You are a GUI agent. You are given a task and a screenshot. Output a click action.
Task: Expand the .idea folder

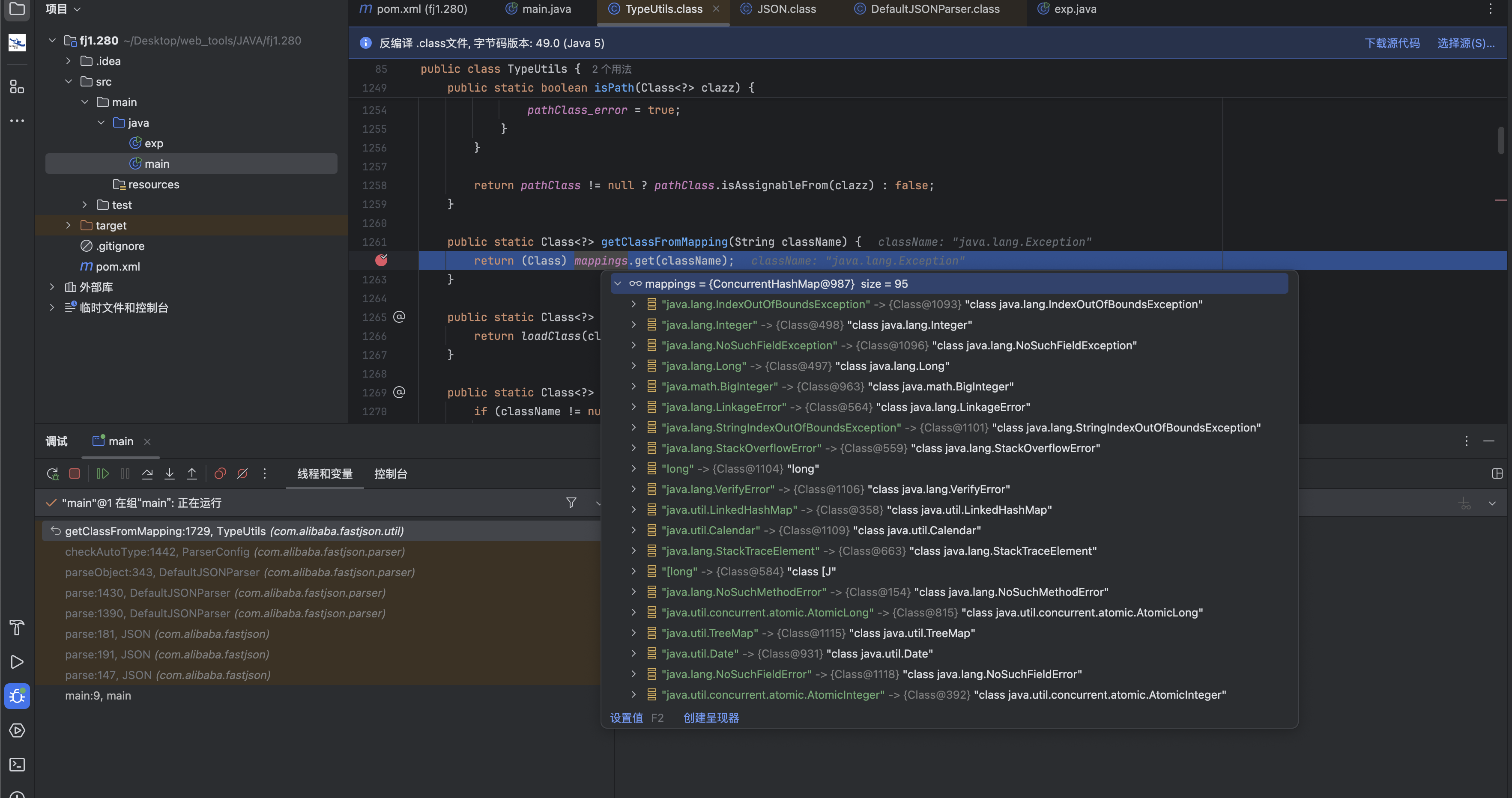68,61
